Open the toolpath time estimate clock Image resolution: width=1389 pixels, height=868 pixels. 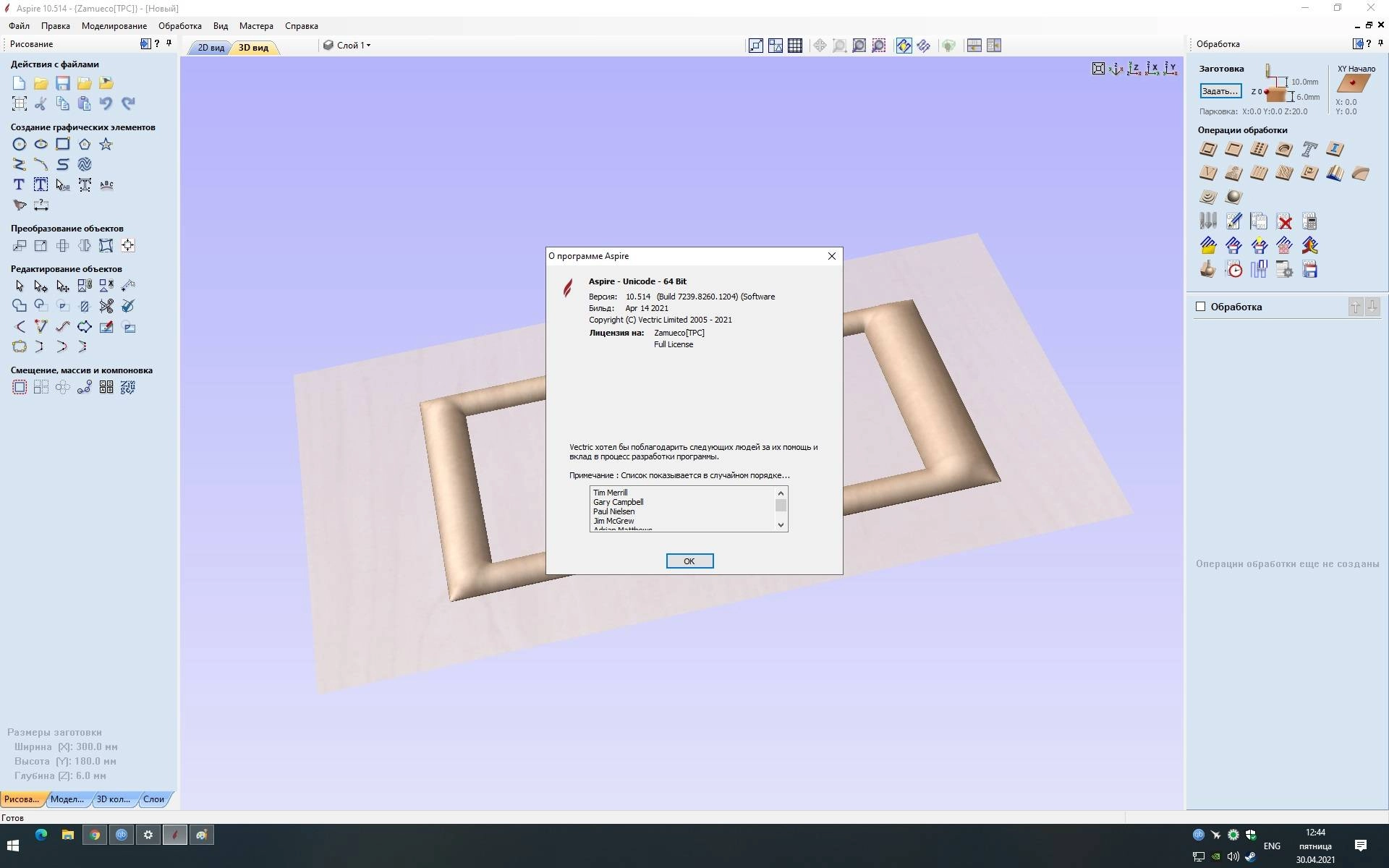pyautogui.click(x=1233, y=270)
